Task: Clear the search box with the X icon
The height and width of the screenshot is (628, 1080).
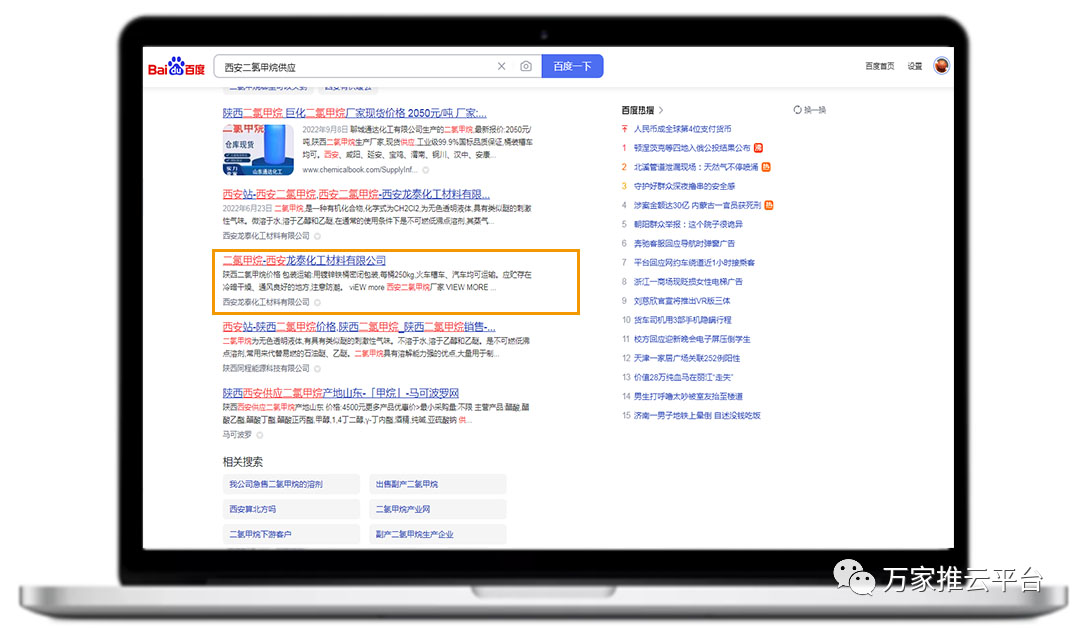Action: coord(502,67)
